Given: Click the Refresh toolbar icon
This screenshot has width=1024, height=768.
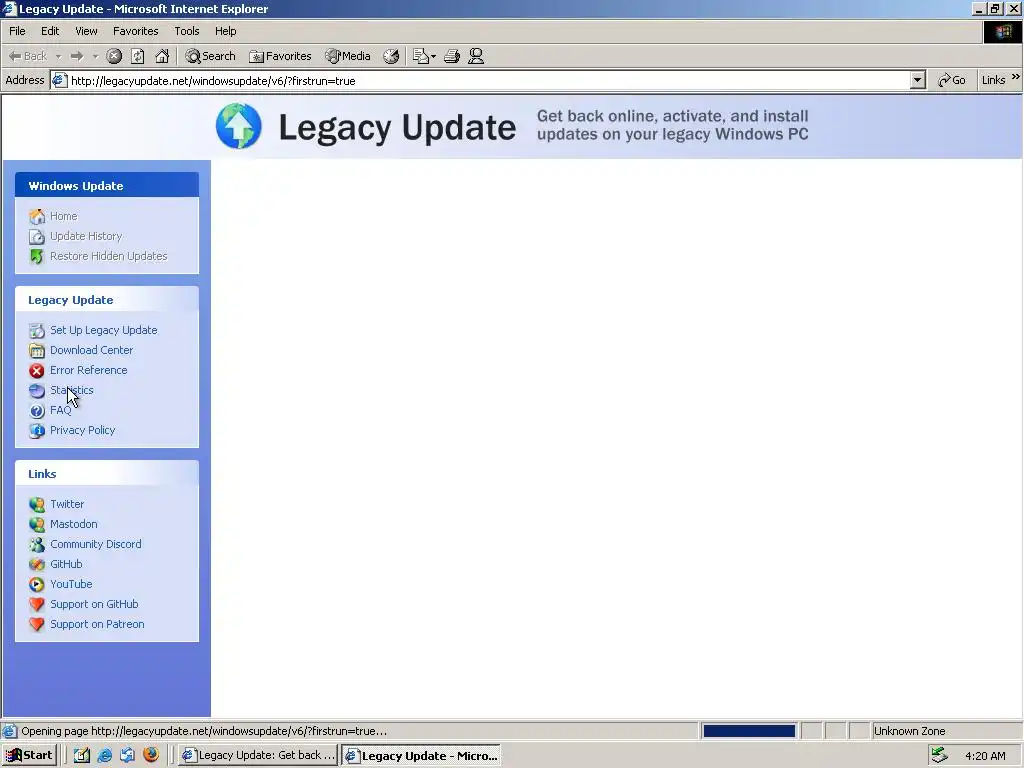Looking at the screenshot, I should click(138, 56).
